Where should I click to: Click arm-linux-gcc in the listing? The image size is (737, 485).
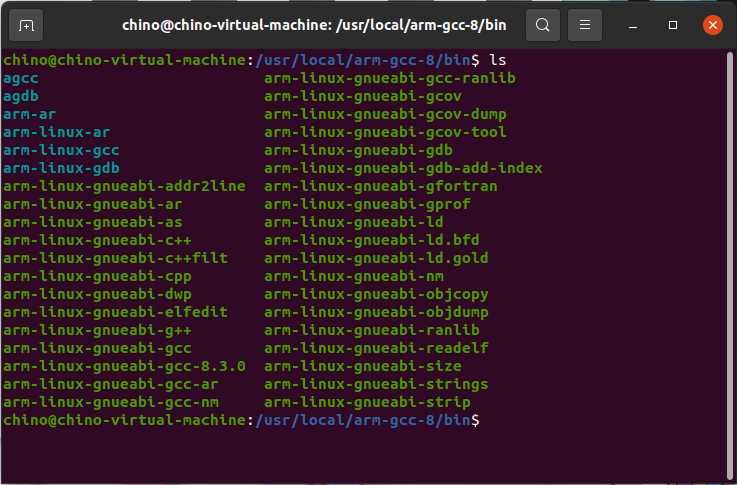pos(61,150)
